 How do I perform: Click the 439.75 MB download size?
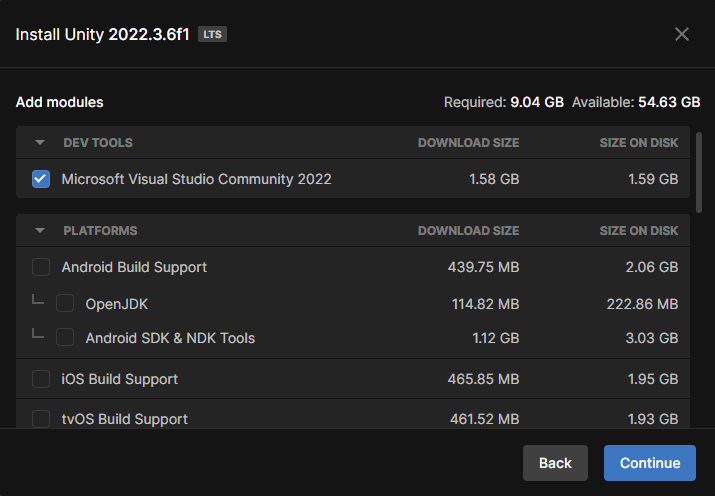(x=483, y=267)
